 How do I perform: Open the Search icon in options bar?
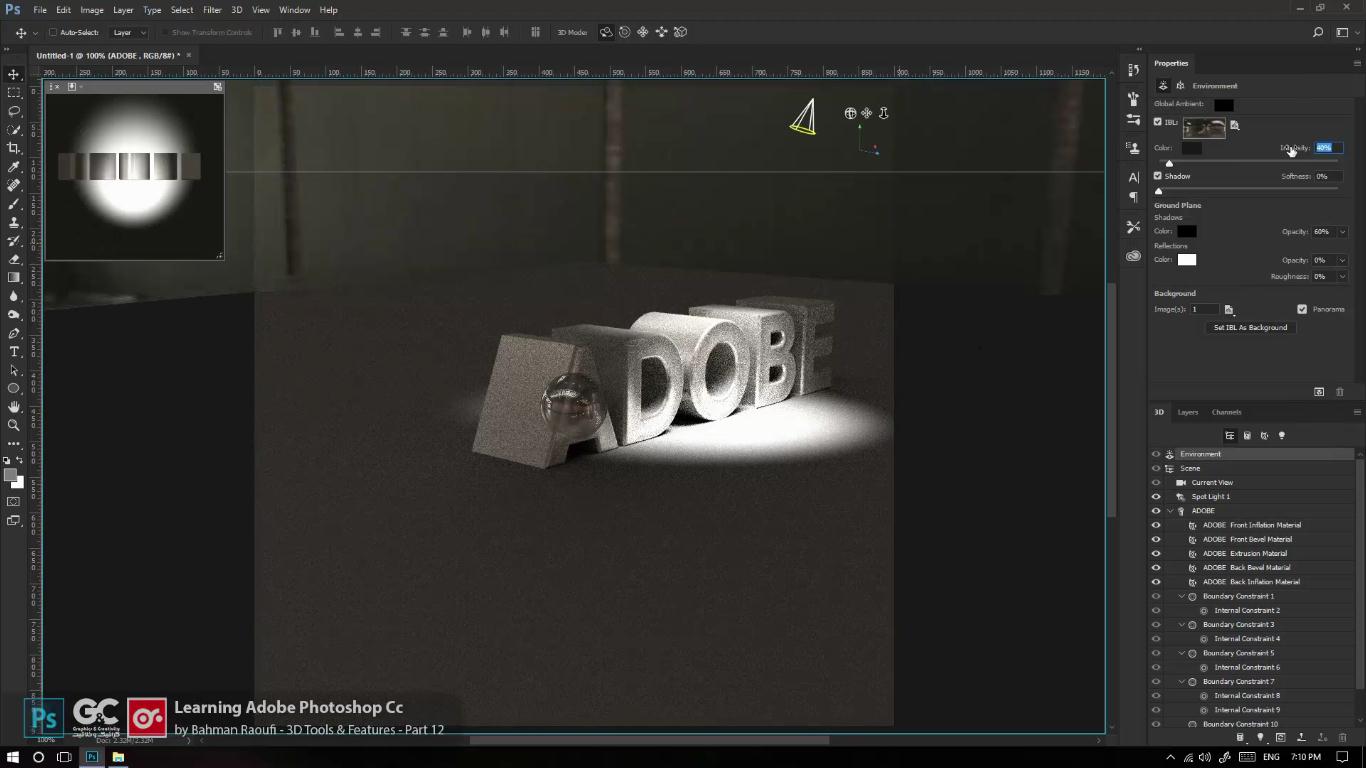tap(1318, 32)
